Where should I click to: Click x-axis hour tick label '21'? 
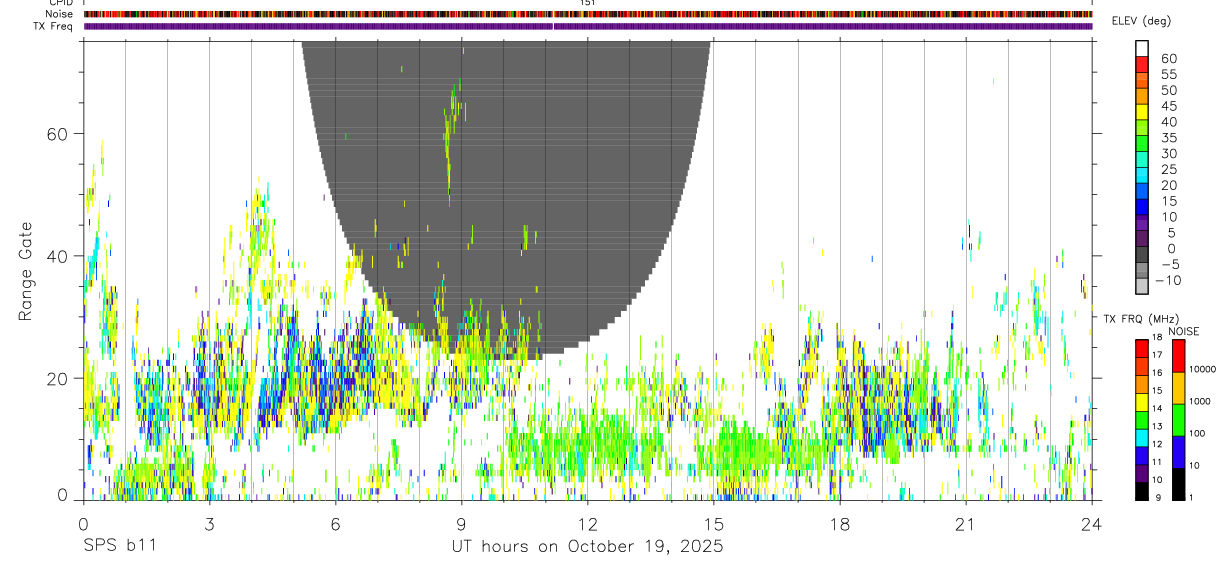[x=965, y=525]
